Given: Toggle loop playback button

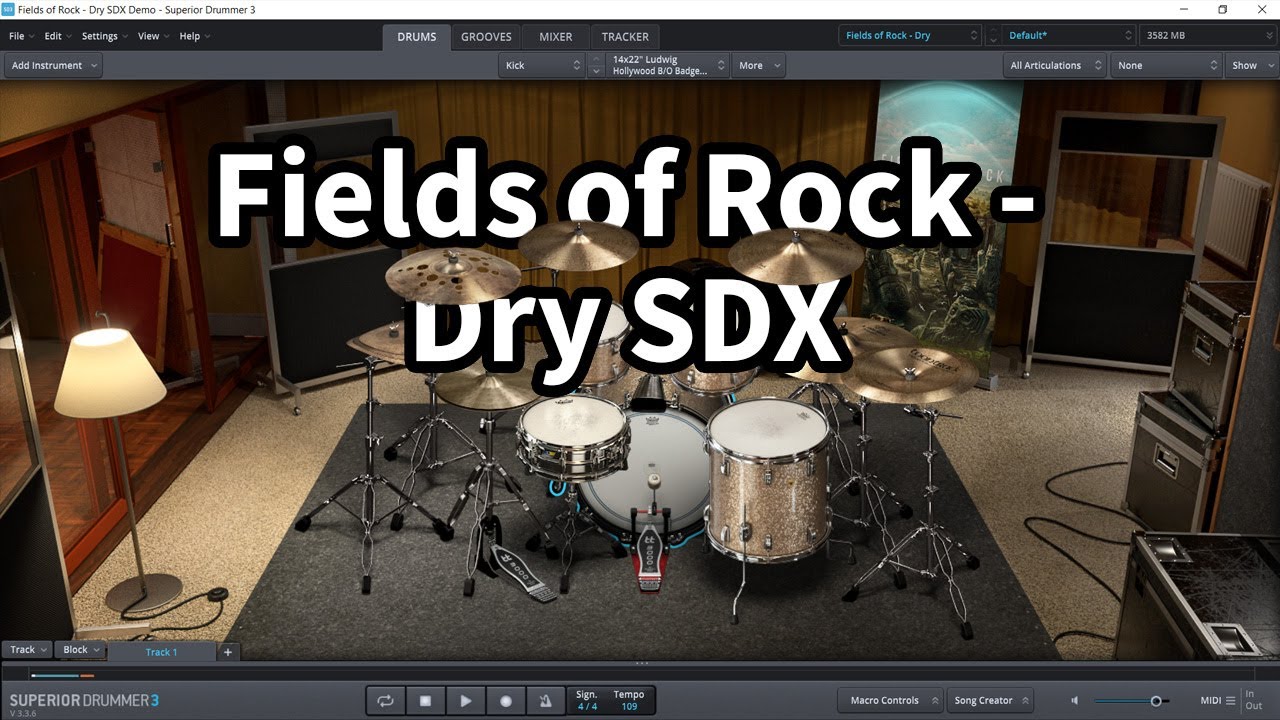Looking at the screenshot, I should pyautogui.click(x=385, y=701).
